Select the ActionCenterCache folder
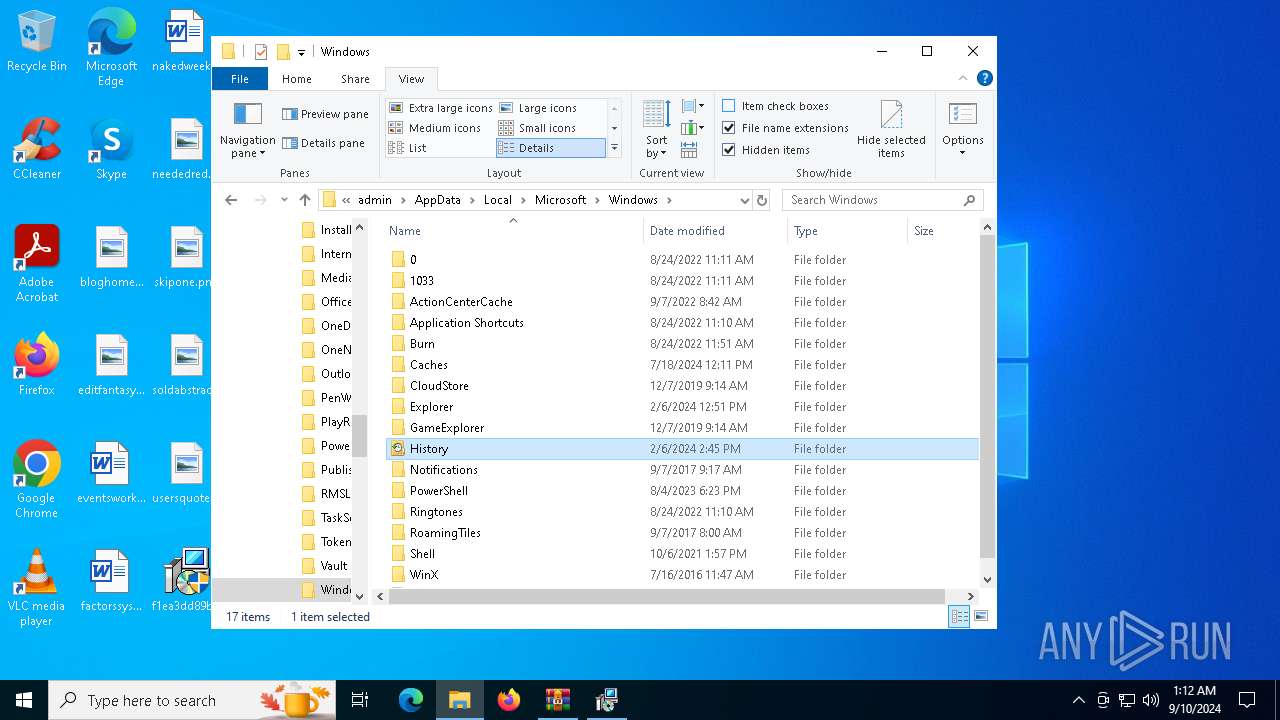 (x=682, y=302)
